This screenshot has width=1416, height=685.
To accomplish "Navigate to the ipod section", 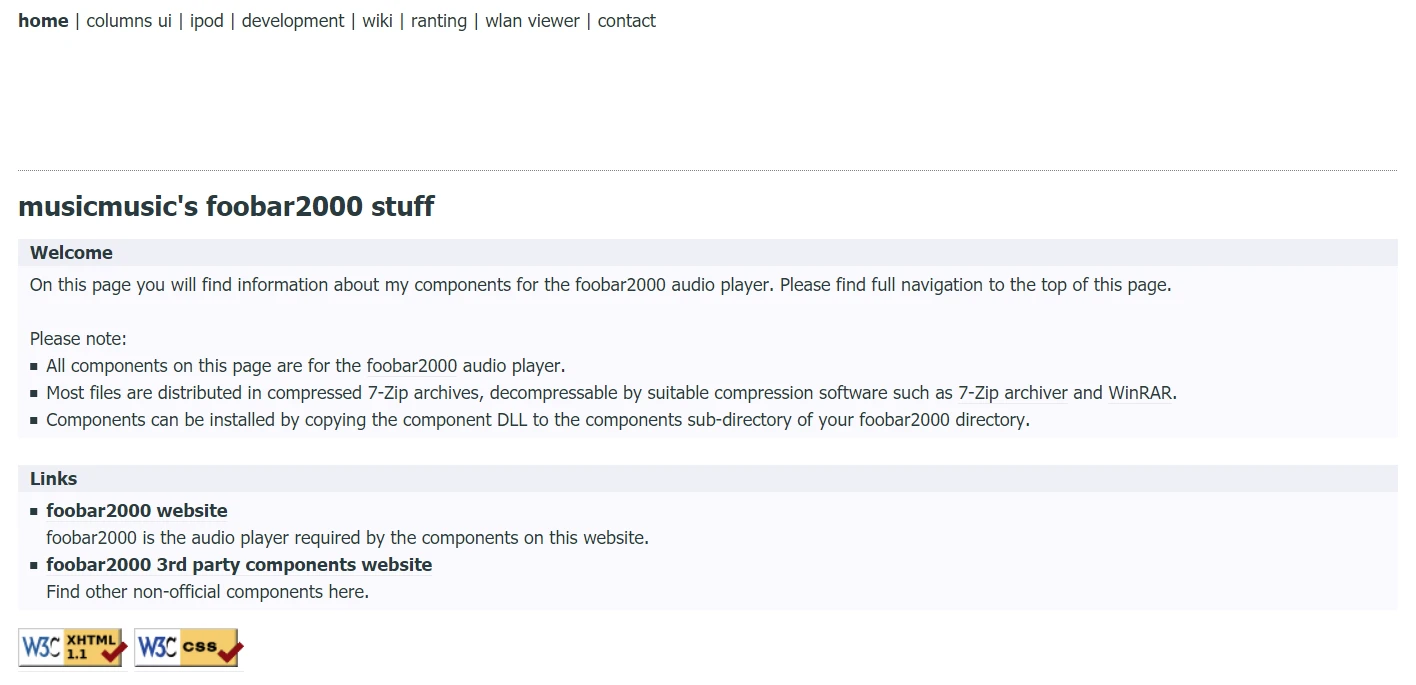I will (x=207, y=21).
